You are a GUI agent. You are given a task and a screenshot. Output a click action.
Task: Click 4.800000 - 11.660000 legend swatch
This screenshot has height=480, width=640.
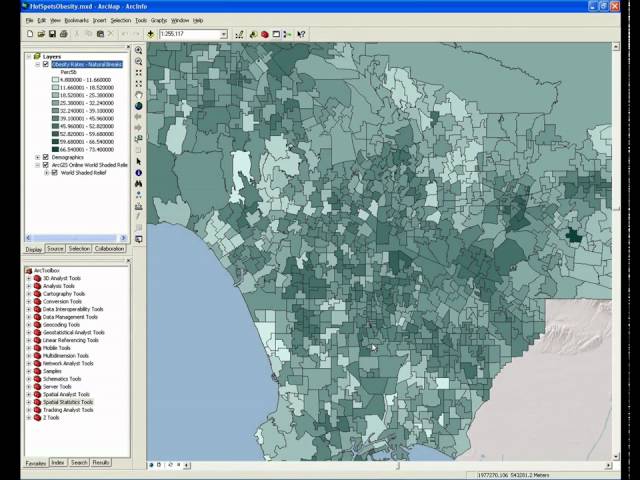click(x=55, y=80)
